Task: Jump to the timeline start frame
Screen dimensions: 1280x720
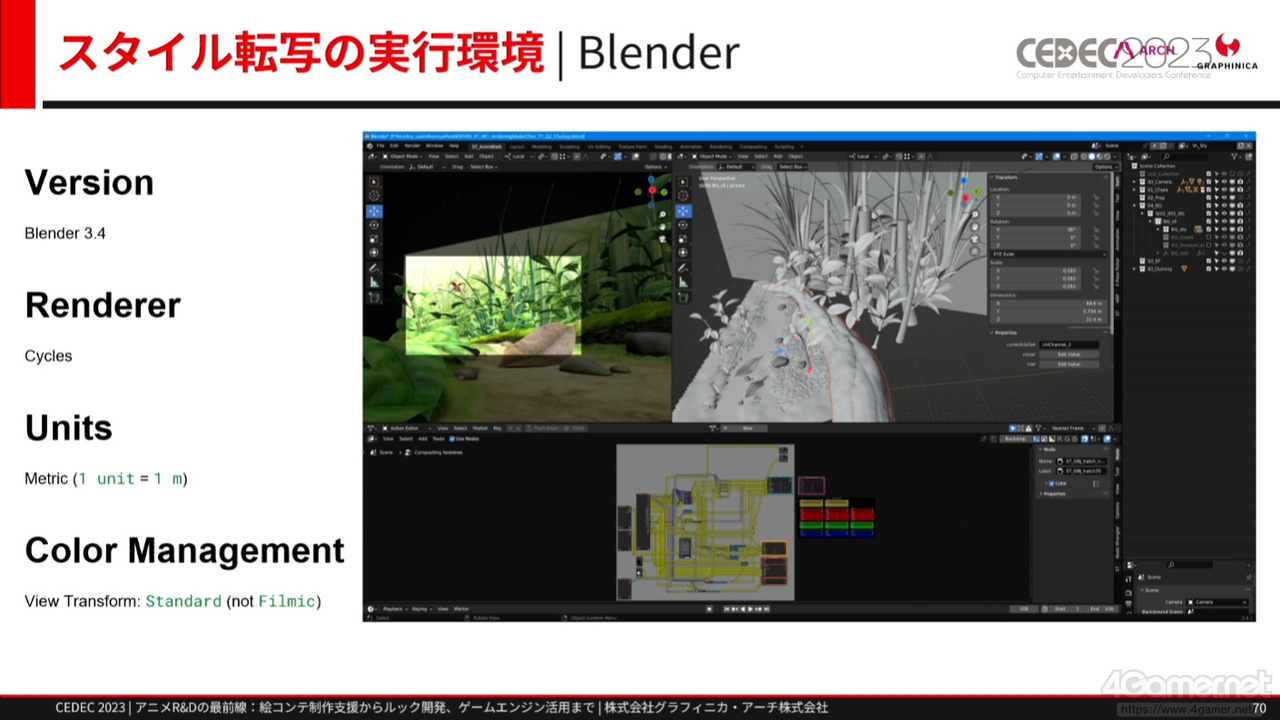Action: click(x=727, y=609)
